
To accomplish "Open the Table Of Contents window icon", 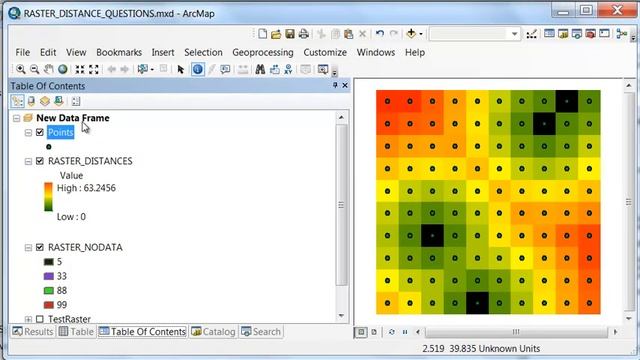I will point(549,34).
